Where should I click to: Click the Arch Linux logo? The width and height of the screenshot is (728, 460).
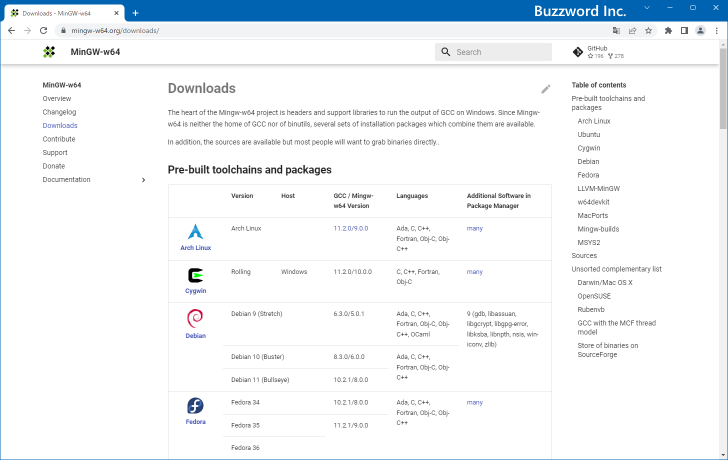point(195,232)
